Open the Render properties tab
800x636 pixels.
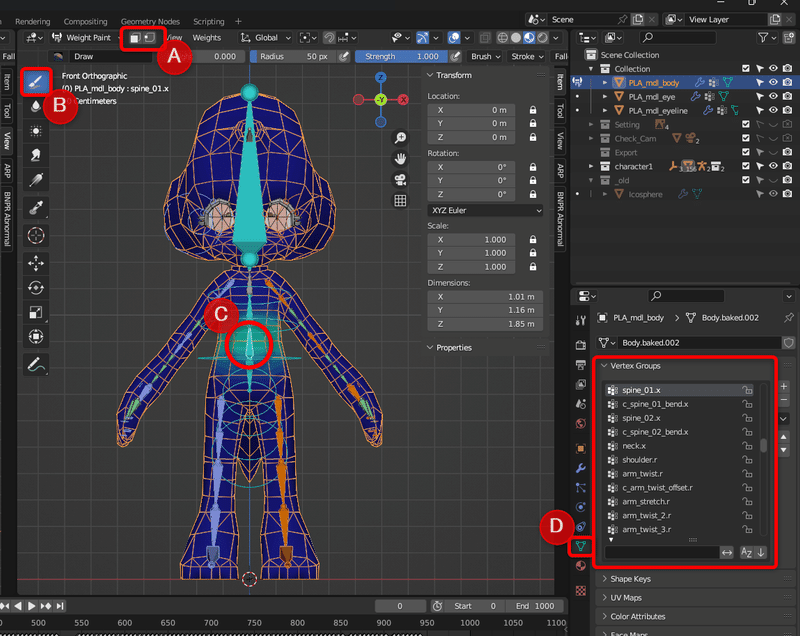click(x=581, y=345)
